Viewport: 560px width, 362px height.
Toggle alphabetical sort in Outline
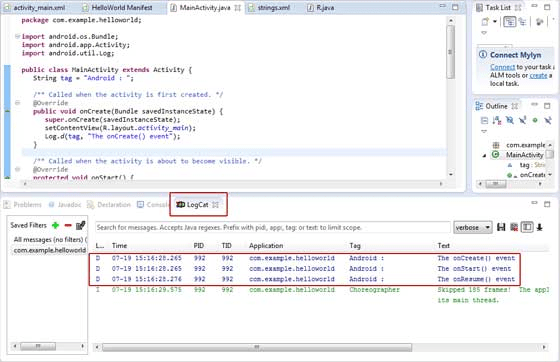[x=497, y=120]
